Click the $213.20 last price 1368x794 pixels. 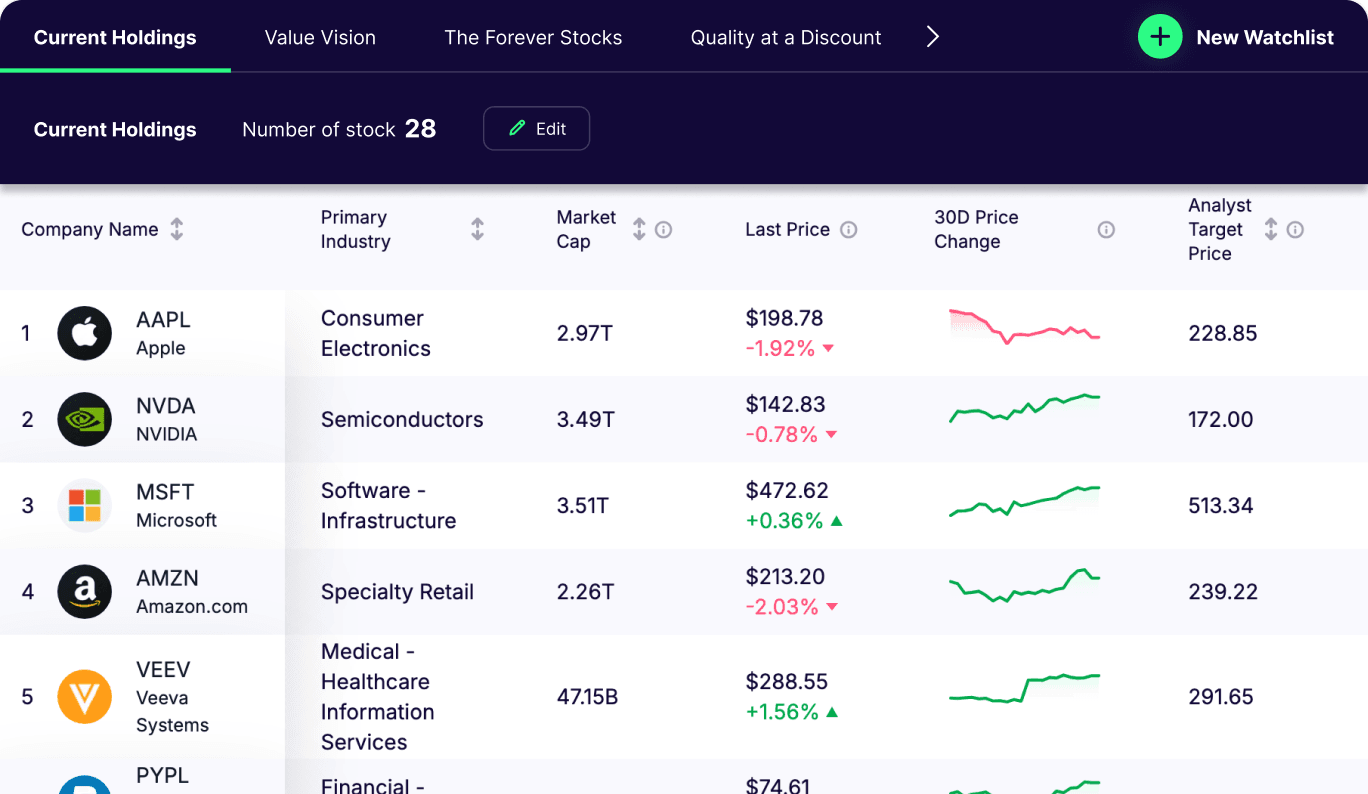point(785,576)
